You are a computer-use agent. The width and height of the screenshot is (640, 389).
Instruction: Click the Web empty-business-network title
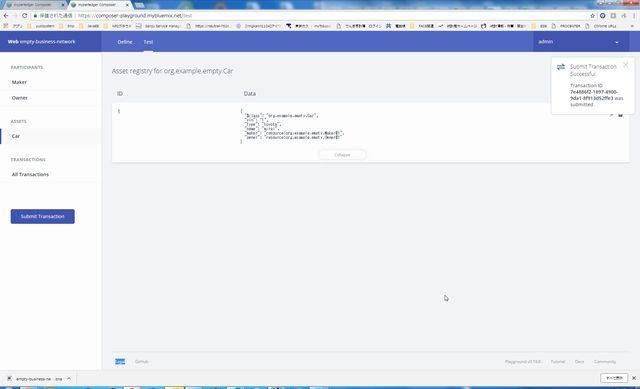coord(41,42)
